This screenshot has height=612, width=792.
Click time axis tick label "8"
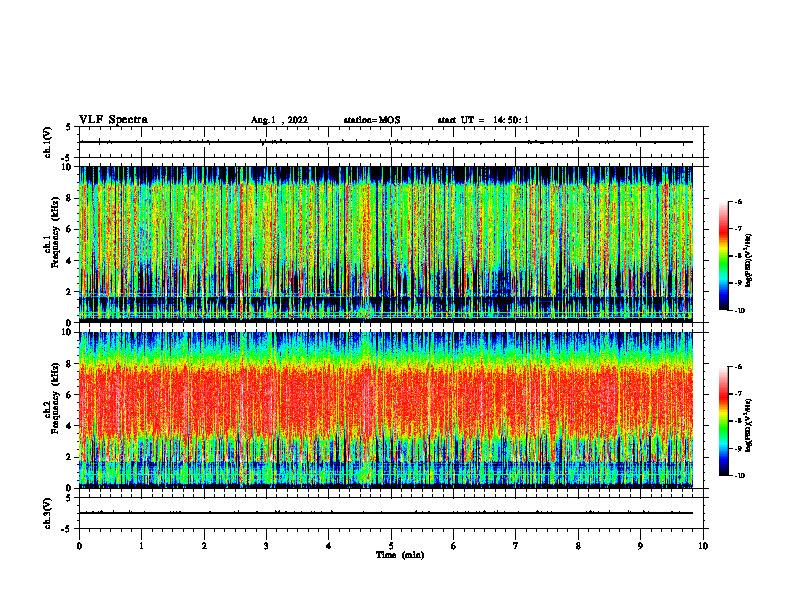pos(578,546)
